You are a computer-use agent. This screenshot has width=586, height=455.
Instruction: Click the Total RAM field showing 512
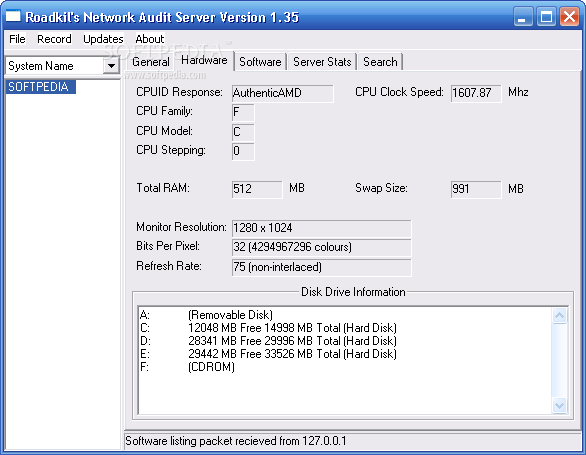257,189
